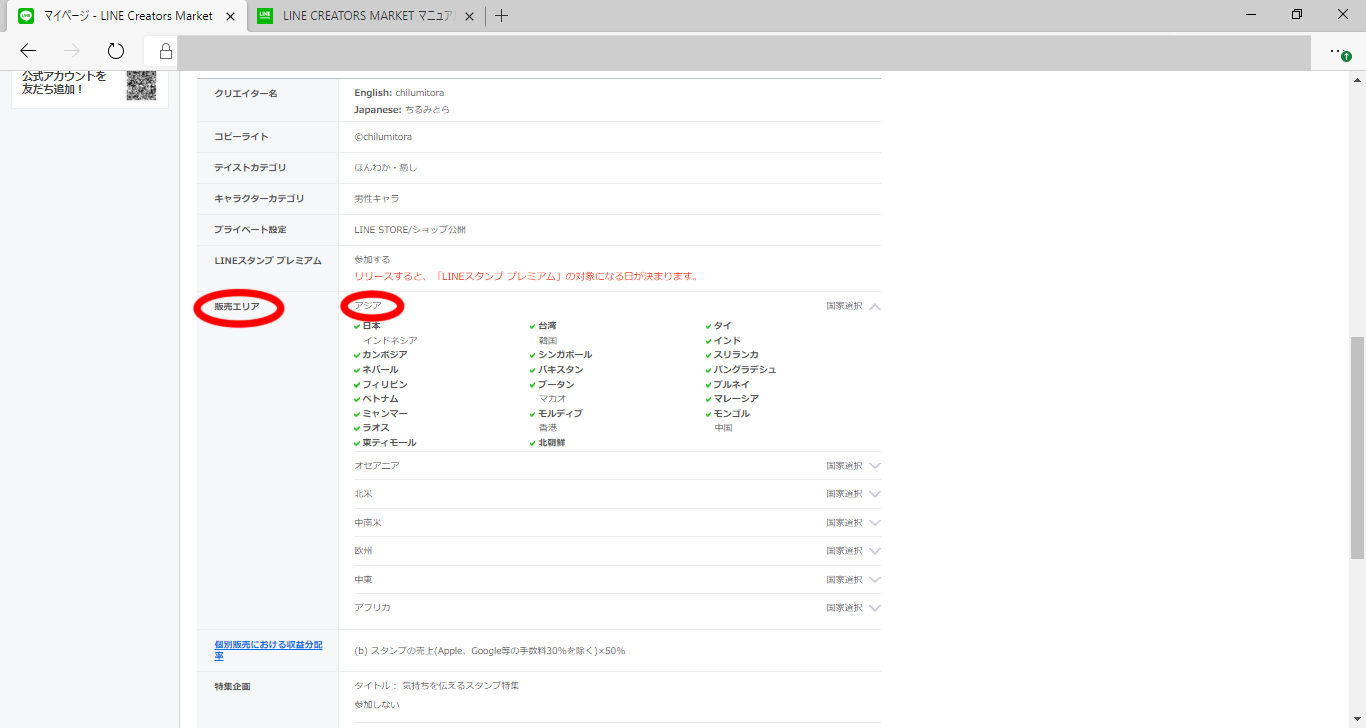This screenshot has width=1366, height=728.
Task: Click the ネパール country entry
Action: [376, 370]
